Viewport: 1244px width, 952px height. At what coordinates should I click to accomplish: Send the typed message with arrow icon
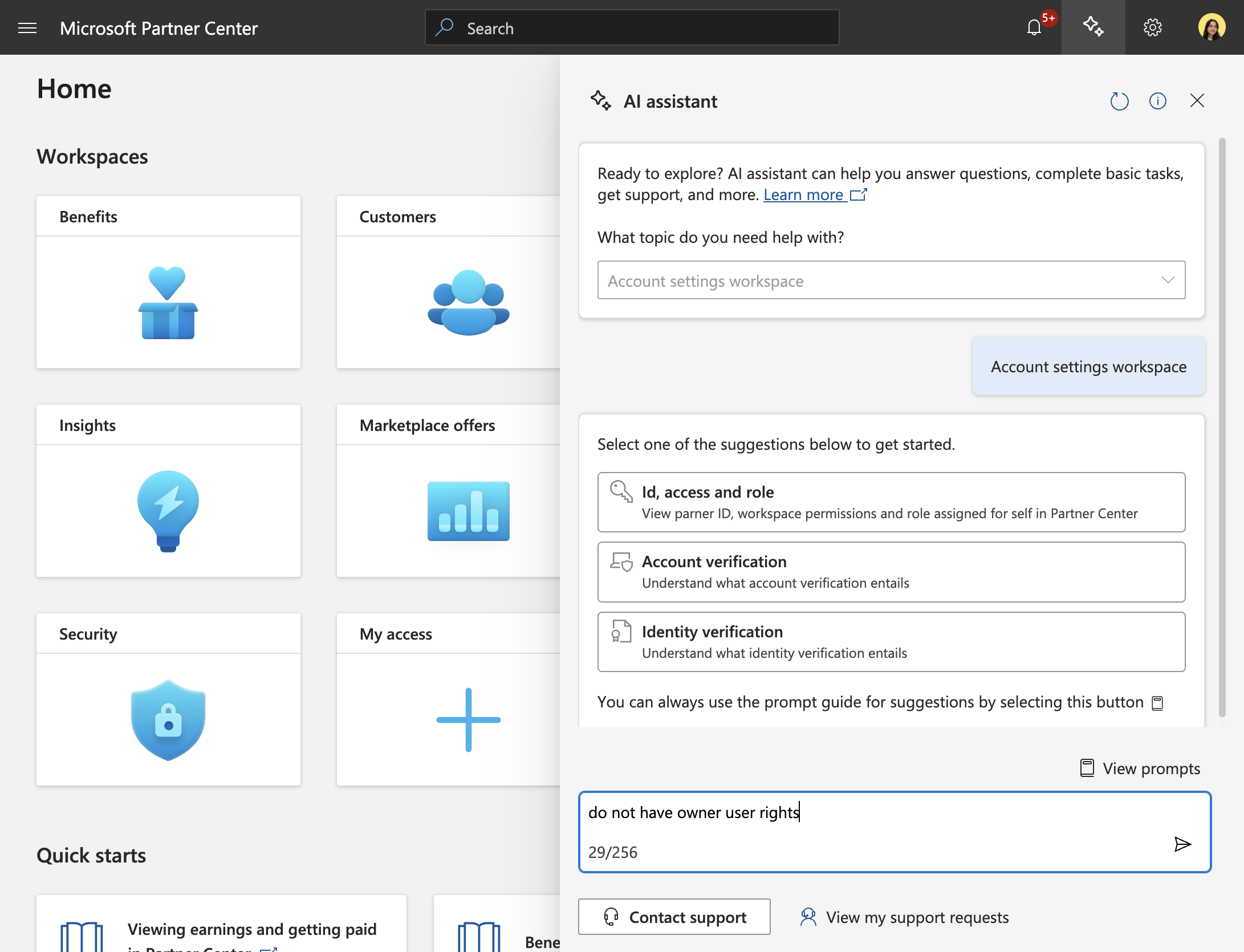tap(1182, 844)
